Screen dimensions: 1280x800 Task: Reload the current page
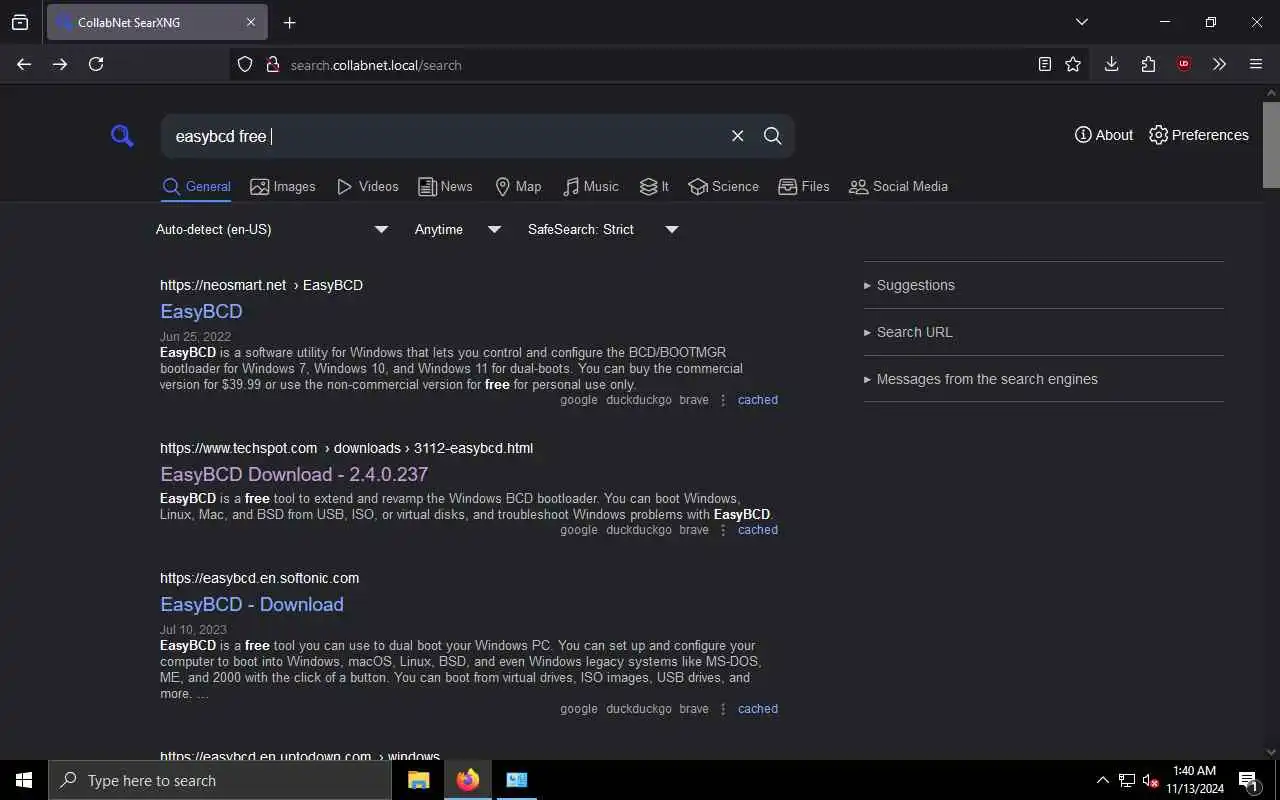pyautogui.click(x=96, y=64)
